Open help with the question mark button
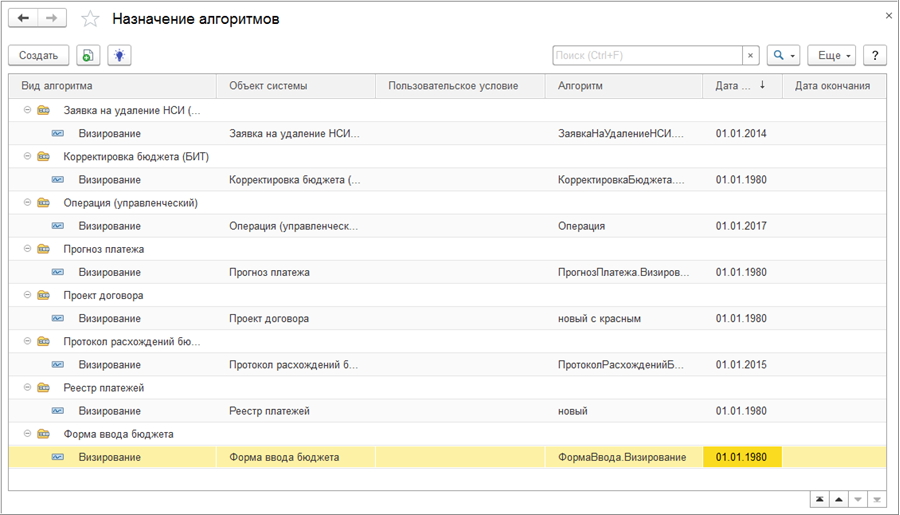 (x=875, y=55)
